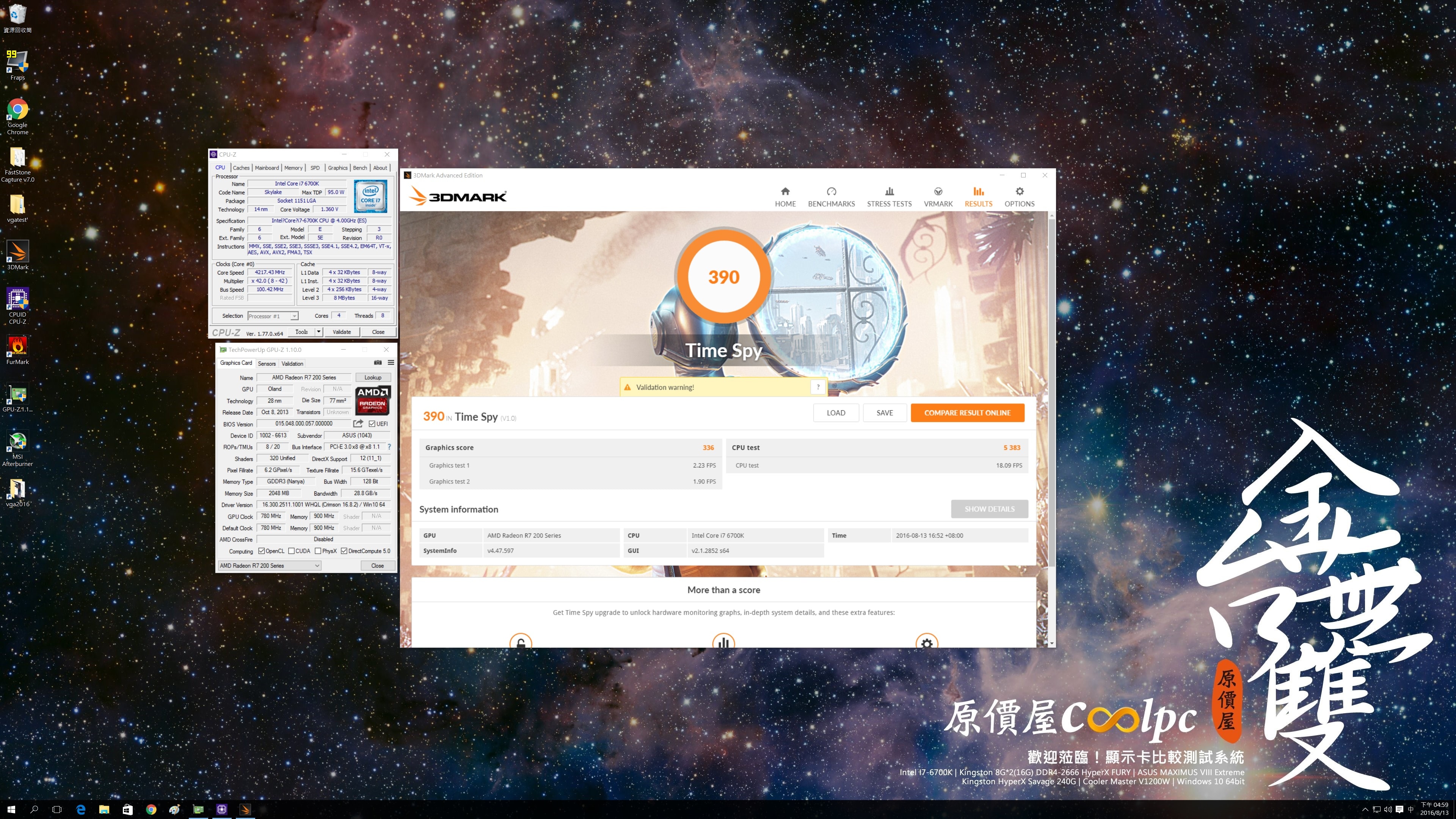Click the BIOS export share icon in GPU-Z
The image size is (1456, 819).
[x=358, y=424]
